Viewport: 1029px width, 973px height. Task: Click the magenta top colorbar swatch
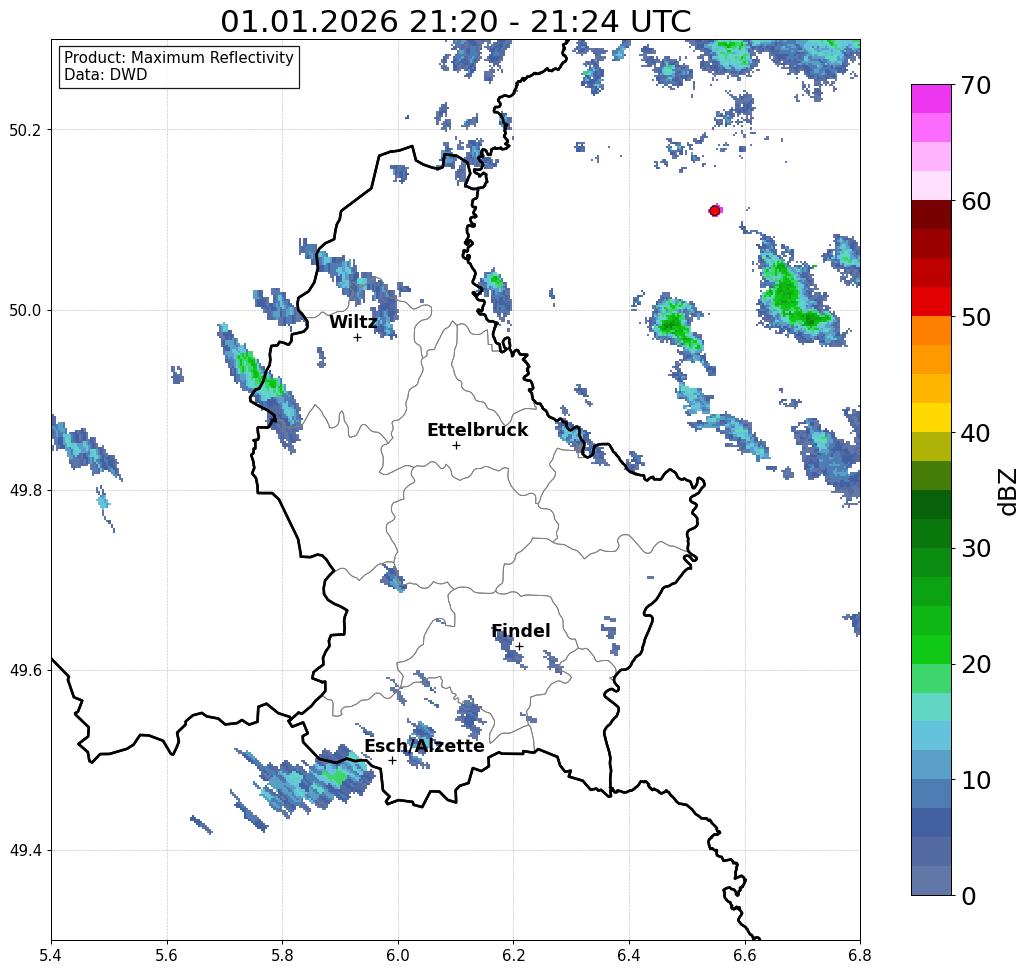931,99
